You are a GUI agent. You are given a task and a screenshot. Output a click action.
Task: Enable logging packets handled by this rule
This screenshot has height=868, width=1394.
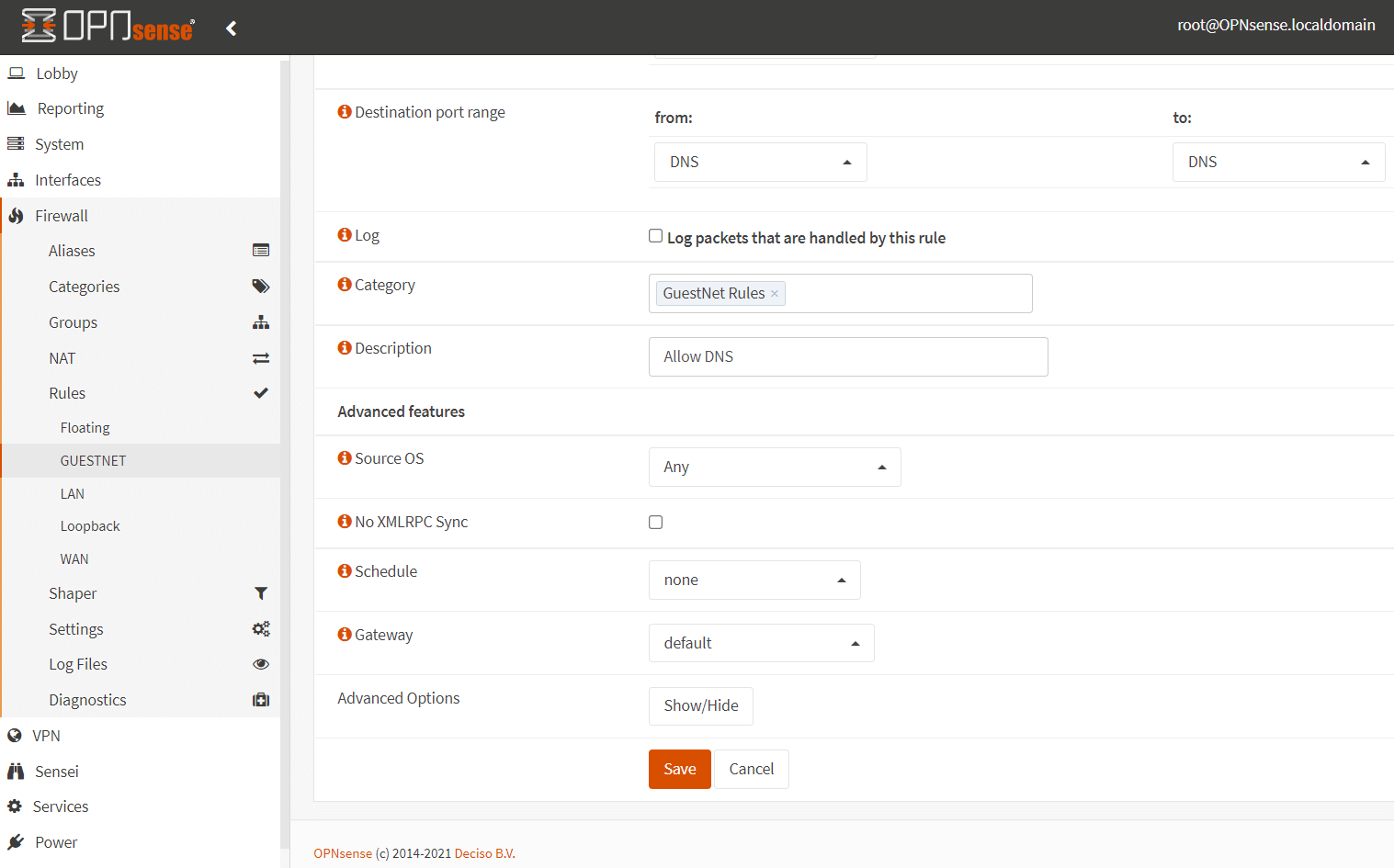coord(655,236)
